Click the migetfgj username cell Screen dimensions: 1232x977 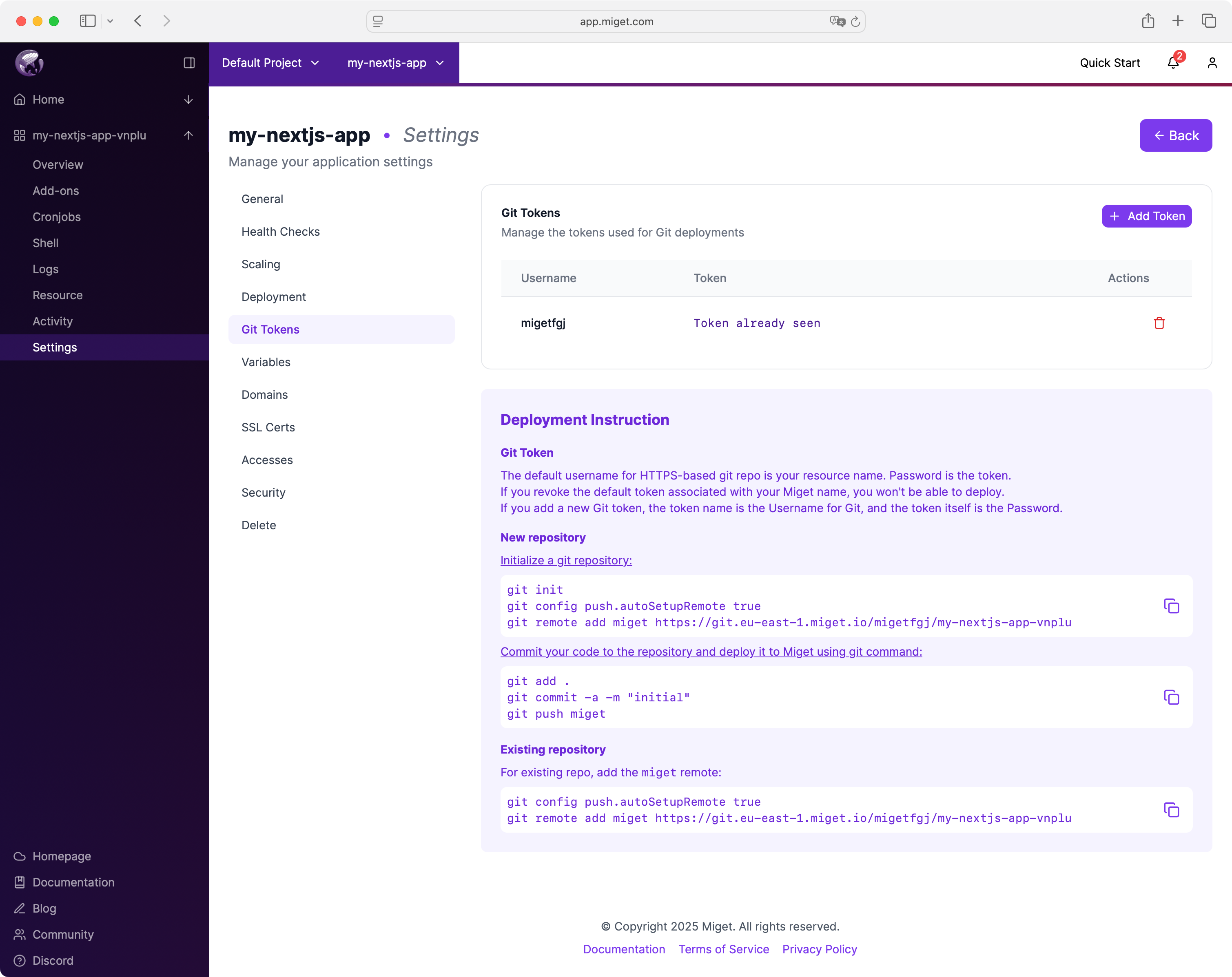(543, 323)
